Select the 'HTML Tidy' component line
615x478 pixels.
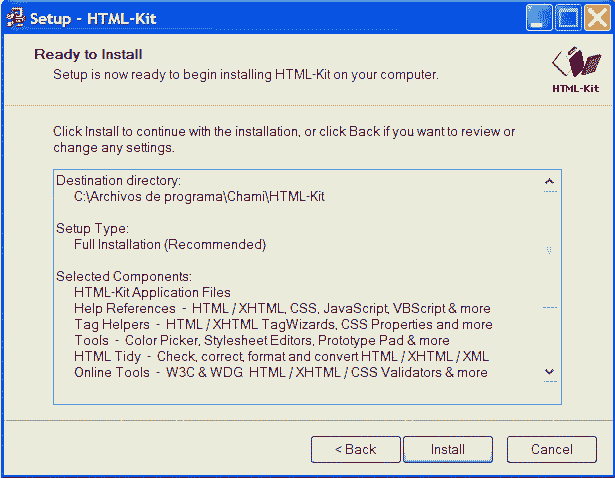click(x=281, y=356)
